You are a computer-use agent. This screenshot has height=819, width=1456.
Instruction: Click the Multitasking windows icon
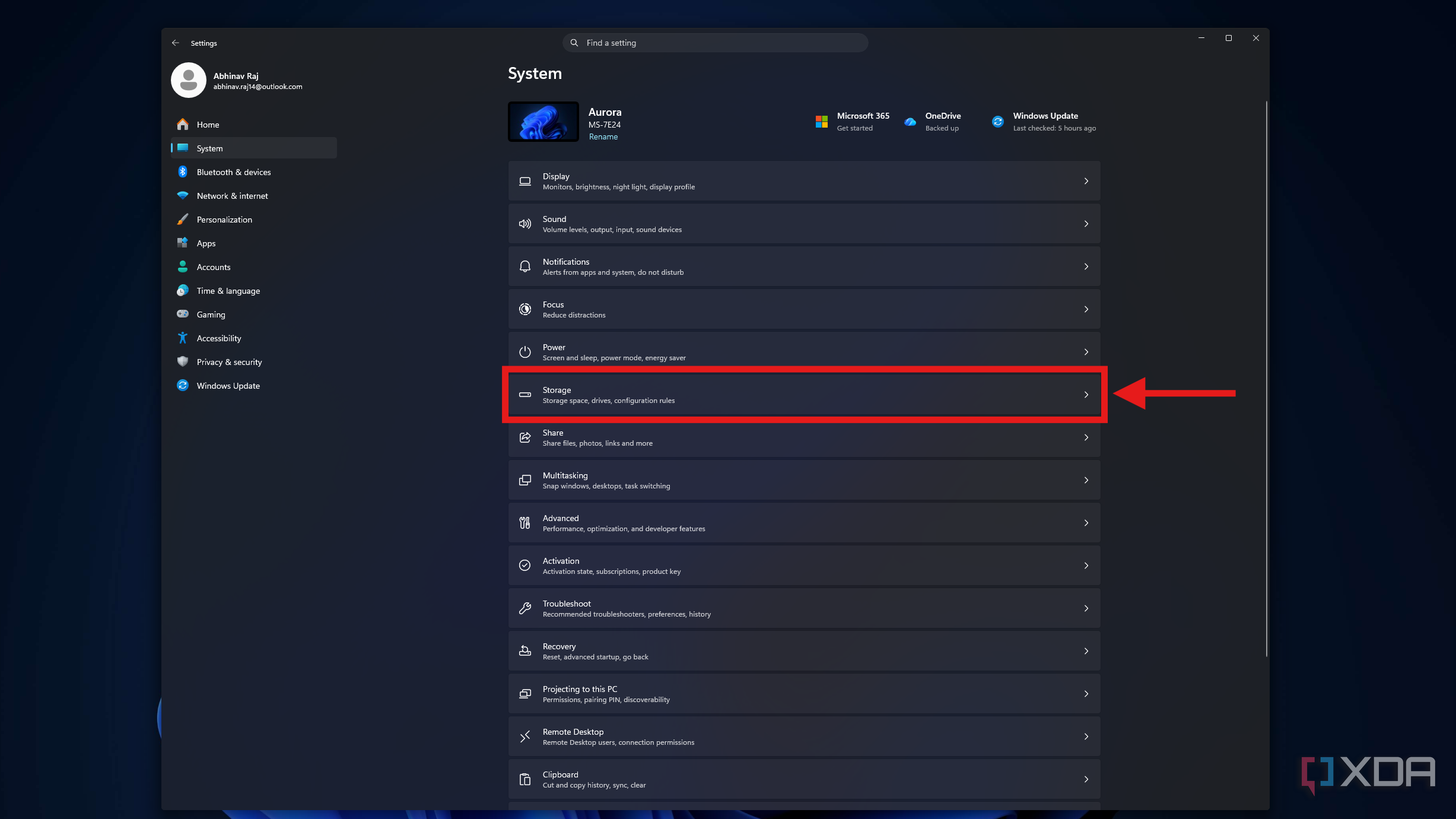[525, 480]
